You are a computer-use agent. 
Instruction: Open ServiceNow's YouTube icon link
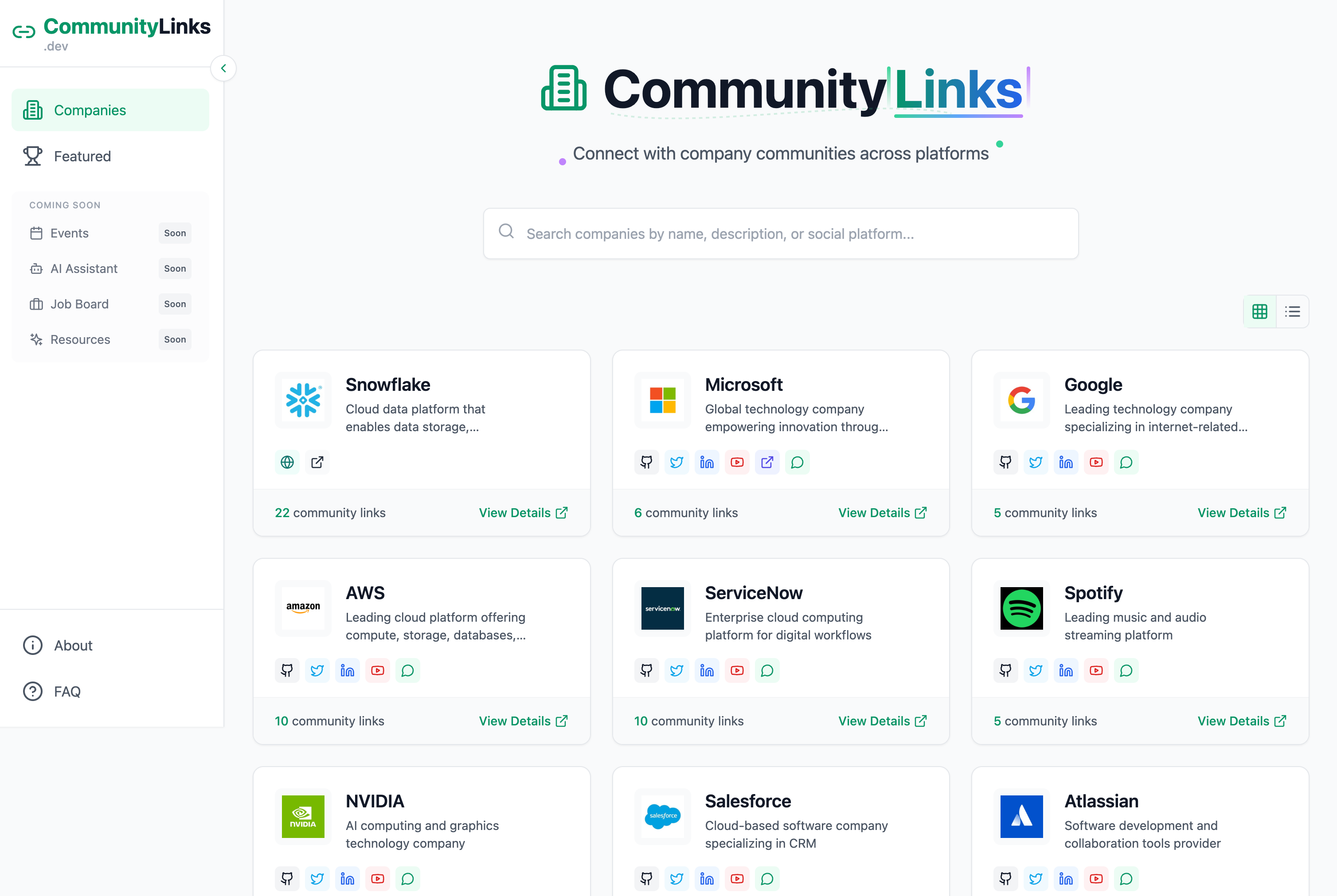[x=737, y=670]
